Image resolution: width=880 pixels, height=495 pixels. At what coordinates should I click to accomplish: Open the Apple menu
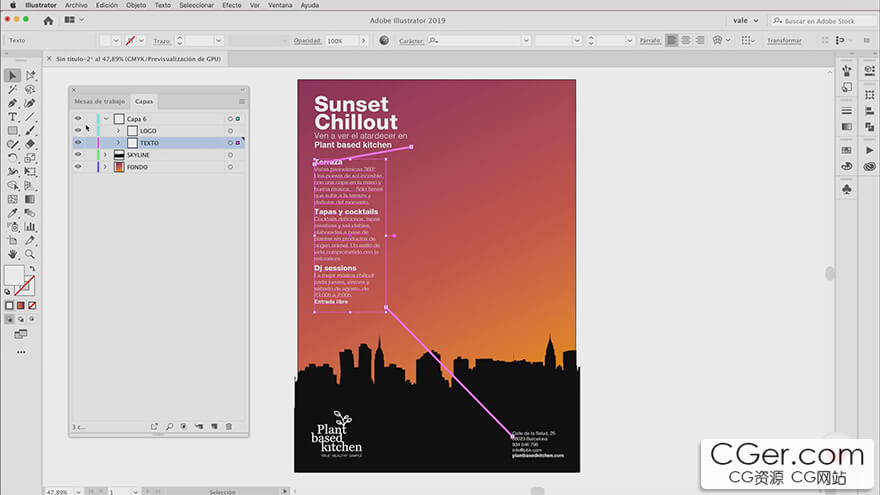12,5
